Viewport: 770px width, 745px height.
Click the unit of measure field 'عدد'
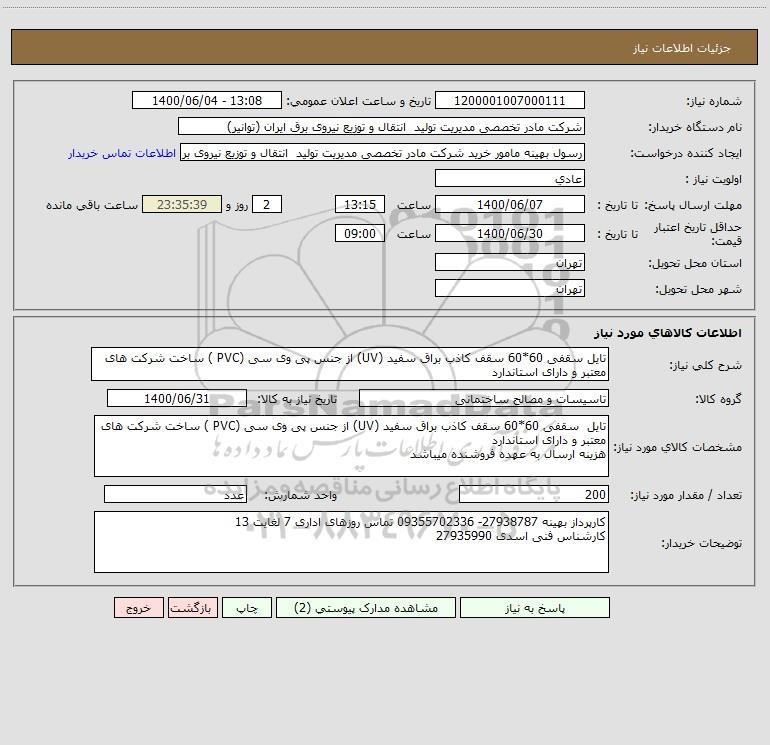click(x=175, y=495)
